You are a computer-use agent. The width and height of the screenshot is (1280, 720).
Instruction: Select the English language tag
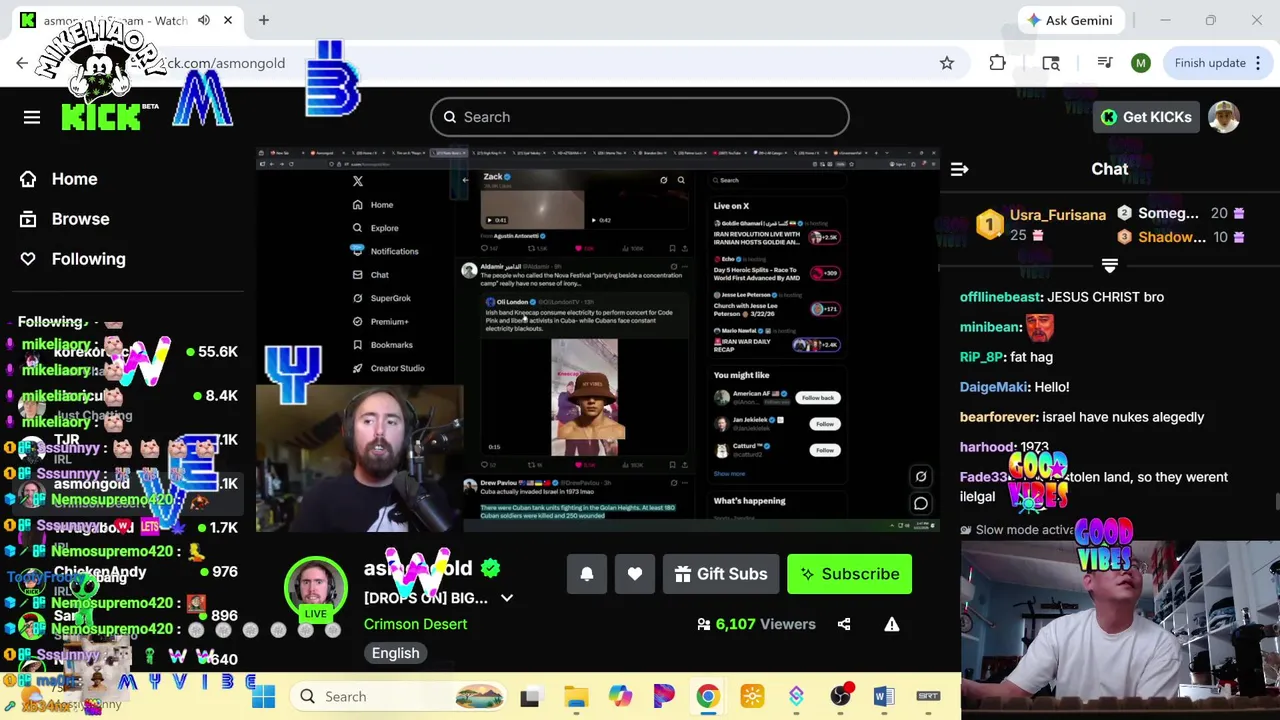(x=396, y=653)
